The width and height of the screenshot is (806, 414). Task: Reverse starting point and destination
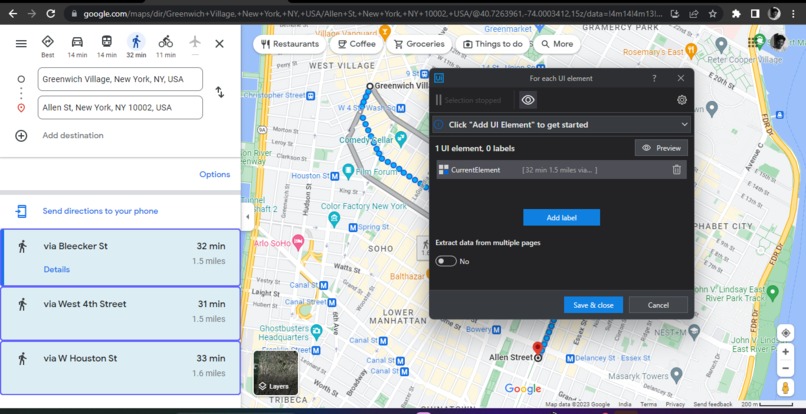pyautogui.click(x=219, y=93)
